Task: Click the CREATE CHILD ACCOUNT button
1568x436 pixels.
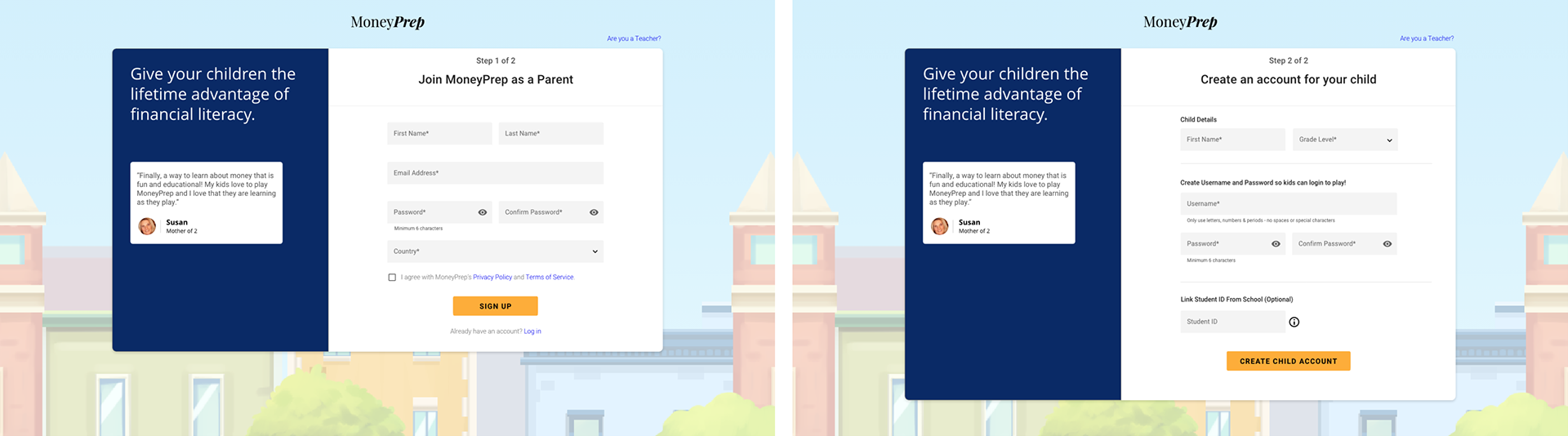Action: coord(1288,361)
